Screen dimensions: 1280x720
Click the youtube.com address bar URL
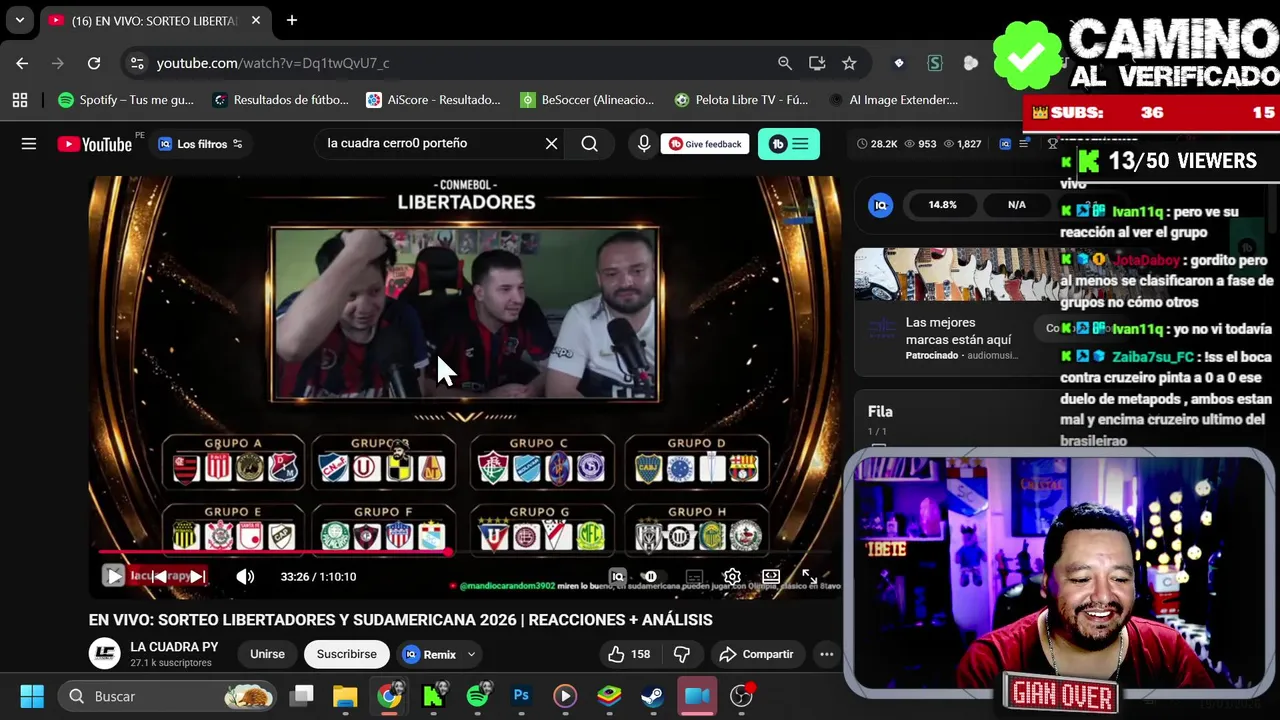pos(273,63)
